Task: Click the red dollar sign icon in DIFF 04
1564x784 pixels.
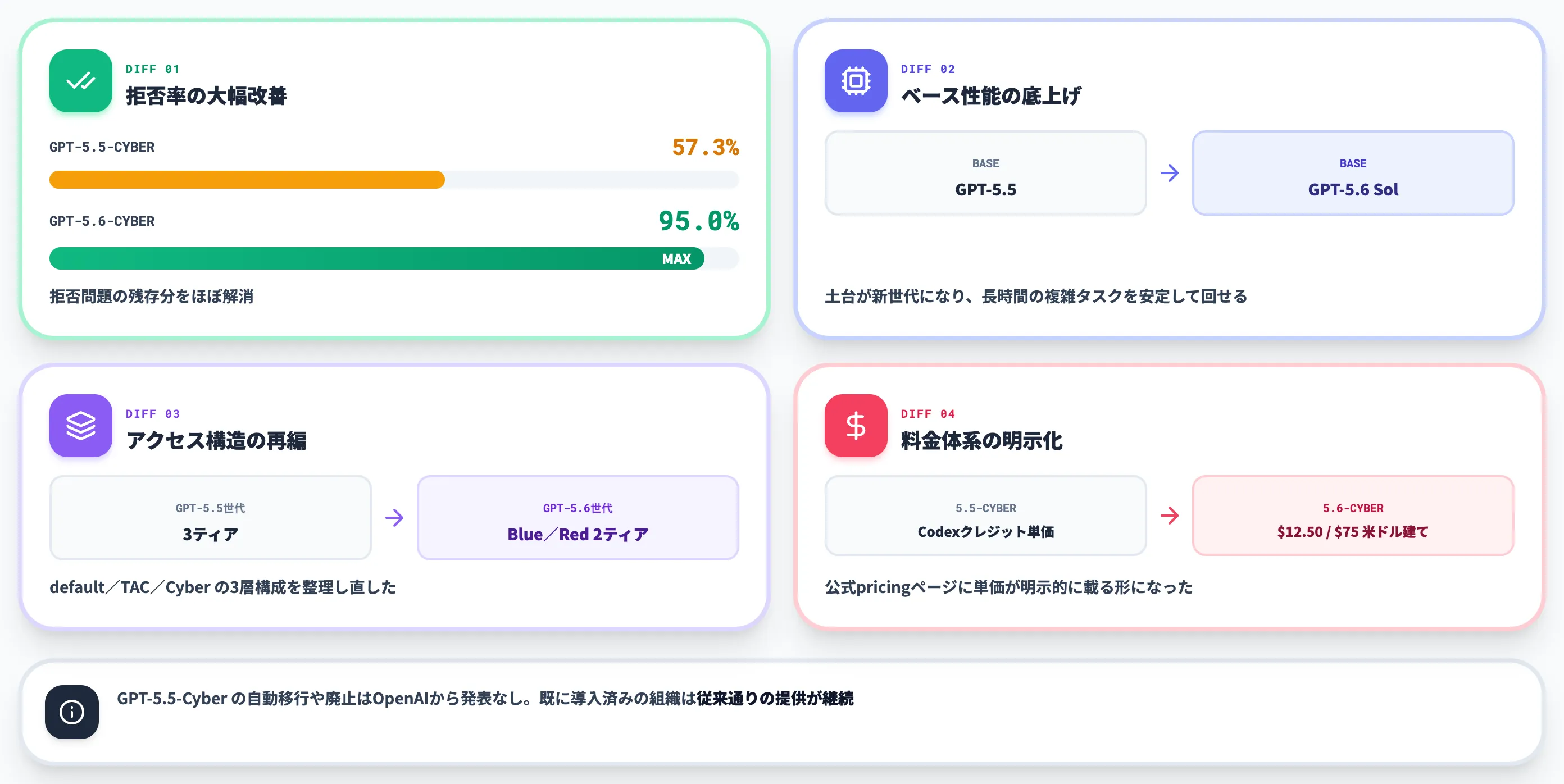Action: pos(856,425)
